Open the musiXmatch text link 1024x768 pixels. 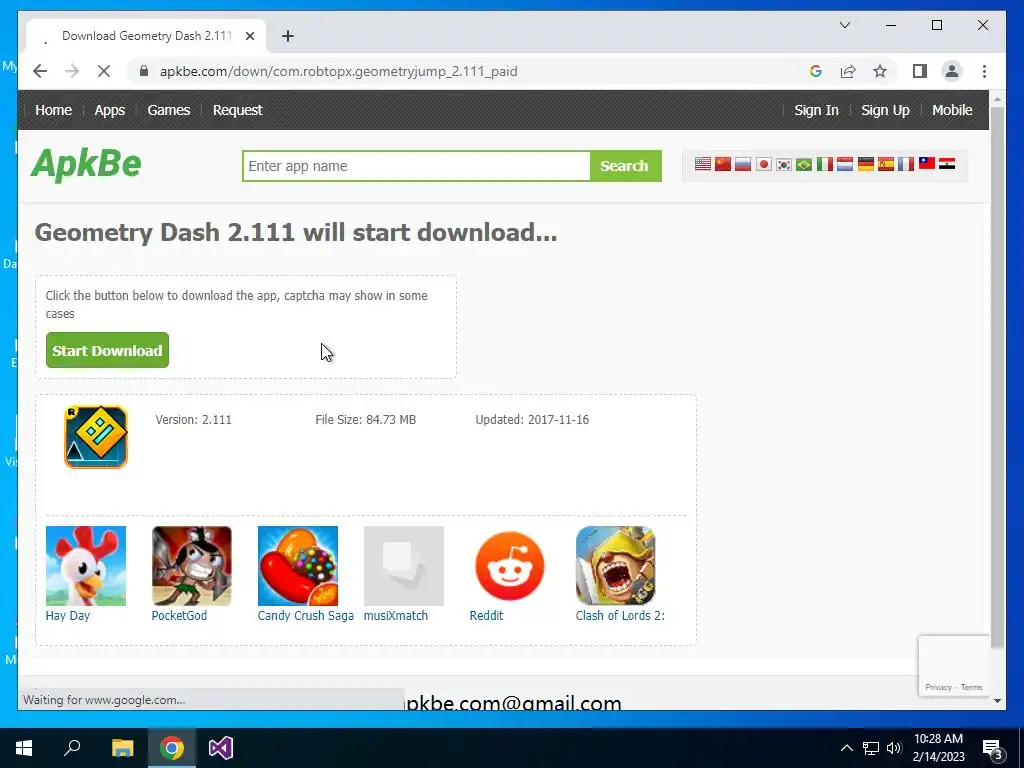pos(396,615)
